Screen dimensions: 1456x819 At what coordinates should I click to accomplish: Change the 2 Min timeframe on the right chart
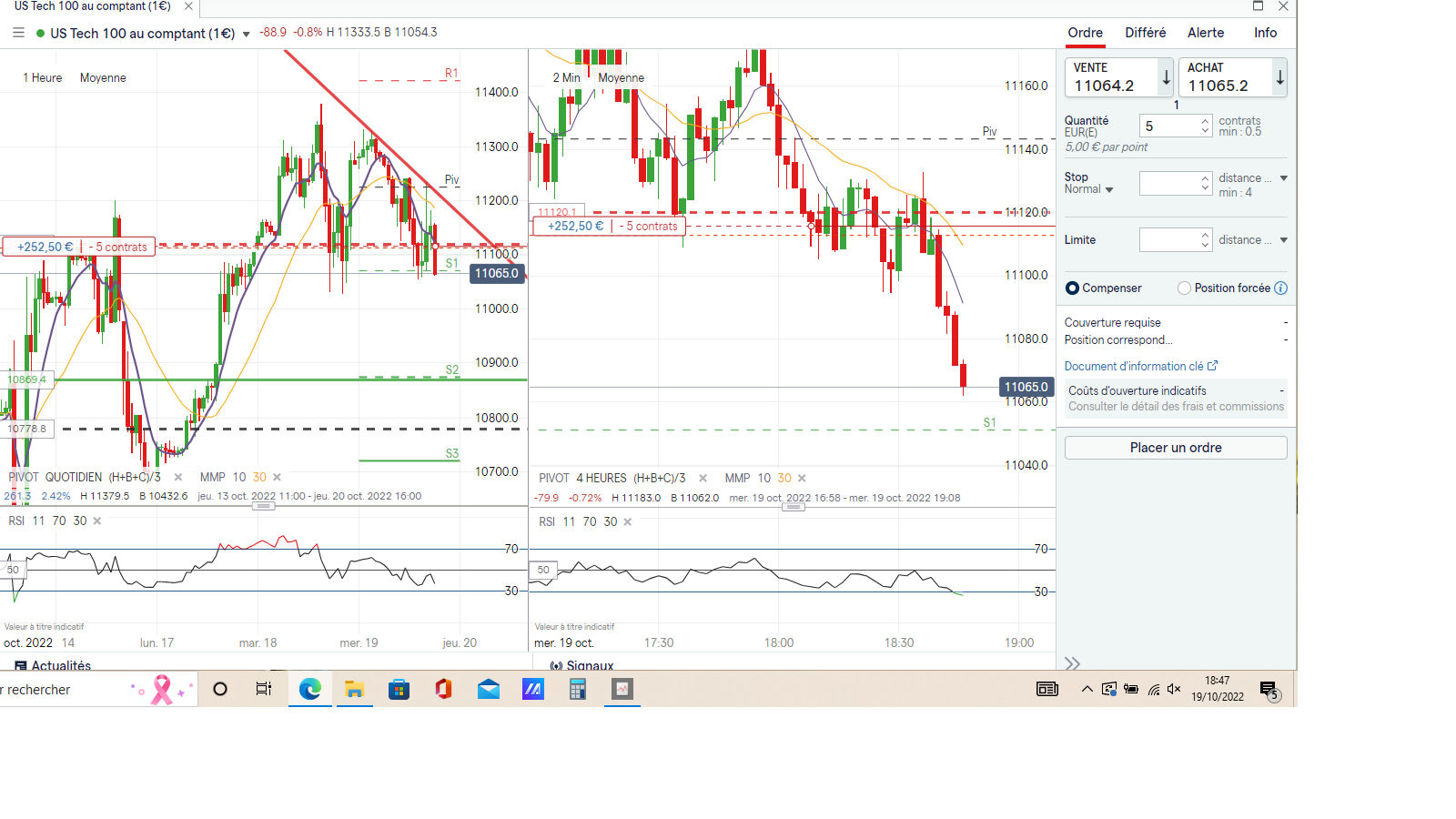pos(566,78)
